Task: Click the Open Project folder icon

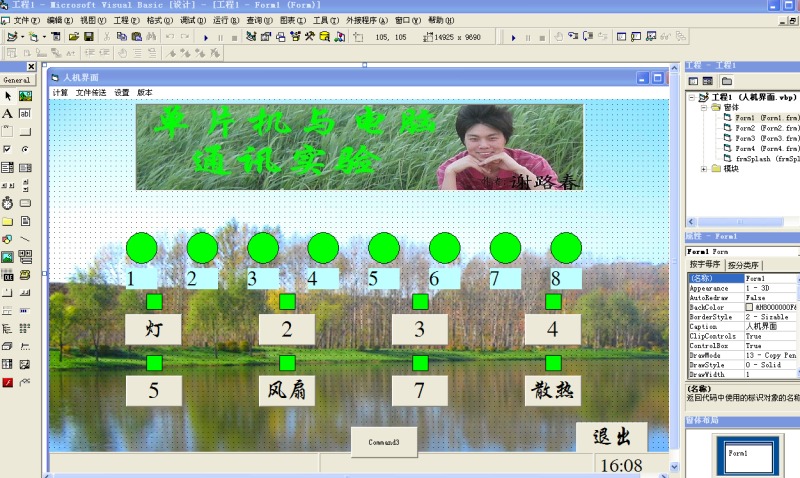Action: pyautogui.click(x=73, y=37)
